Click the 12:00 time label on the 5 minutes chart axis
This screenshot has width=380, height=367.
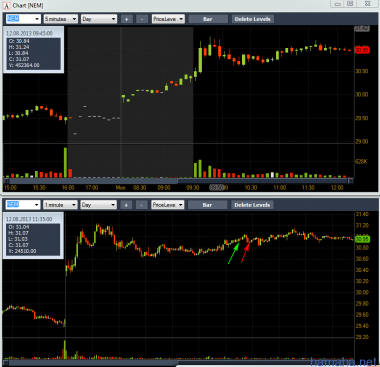[x=337, y=188]
